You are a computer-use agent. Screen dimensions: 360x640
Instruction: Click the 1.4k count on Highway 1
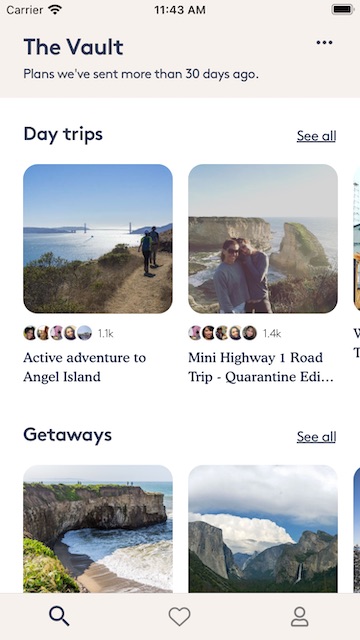[x=272, y=334]
